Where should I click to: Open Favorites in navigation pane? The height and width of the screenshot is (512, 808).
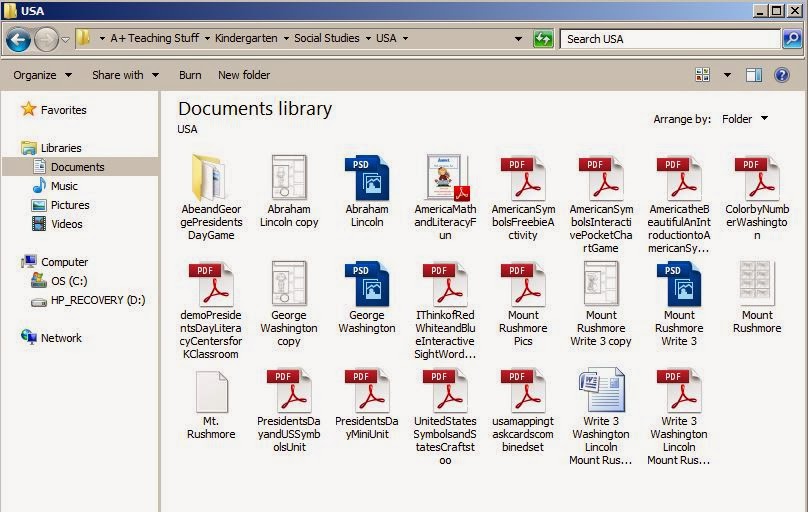coord(54,110)
